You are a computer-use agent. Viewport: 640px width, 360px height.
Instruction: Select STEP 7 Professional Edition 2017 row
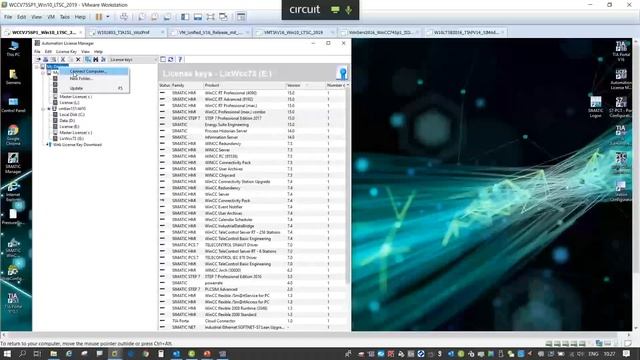252,118
